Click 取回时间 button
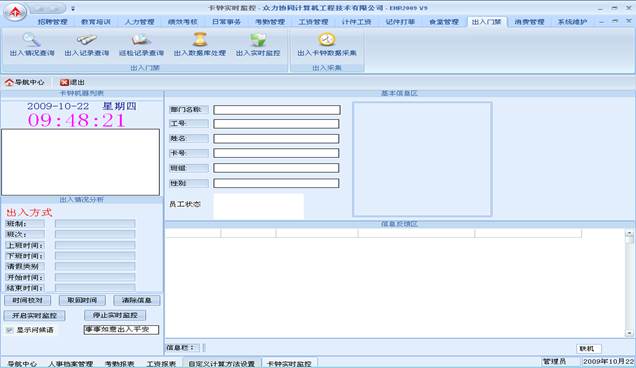 [82, 300]
